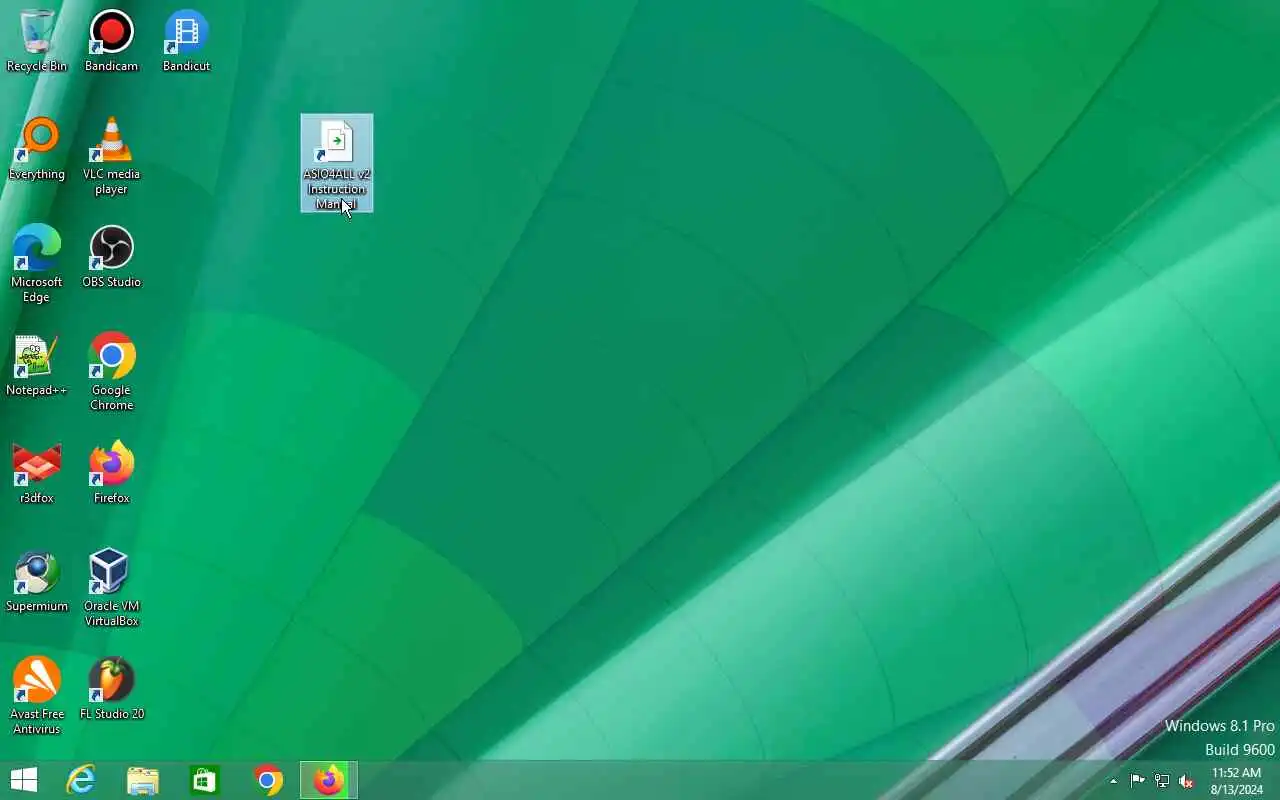Select the Microsoft Edge desktop shortcut

37,264
